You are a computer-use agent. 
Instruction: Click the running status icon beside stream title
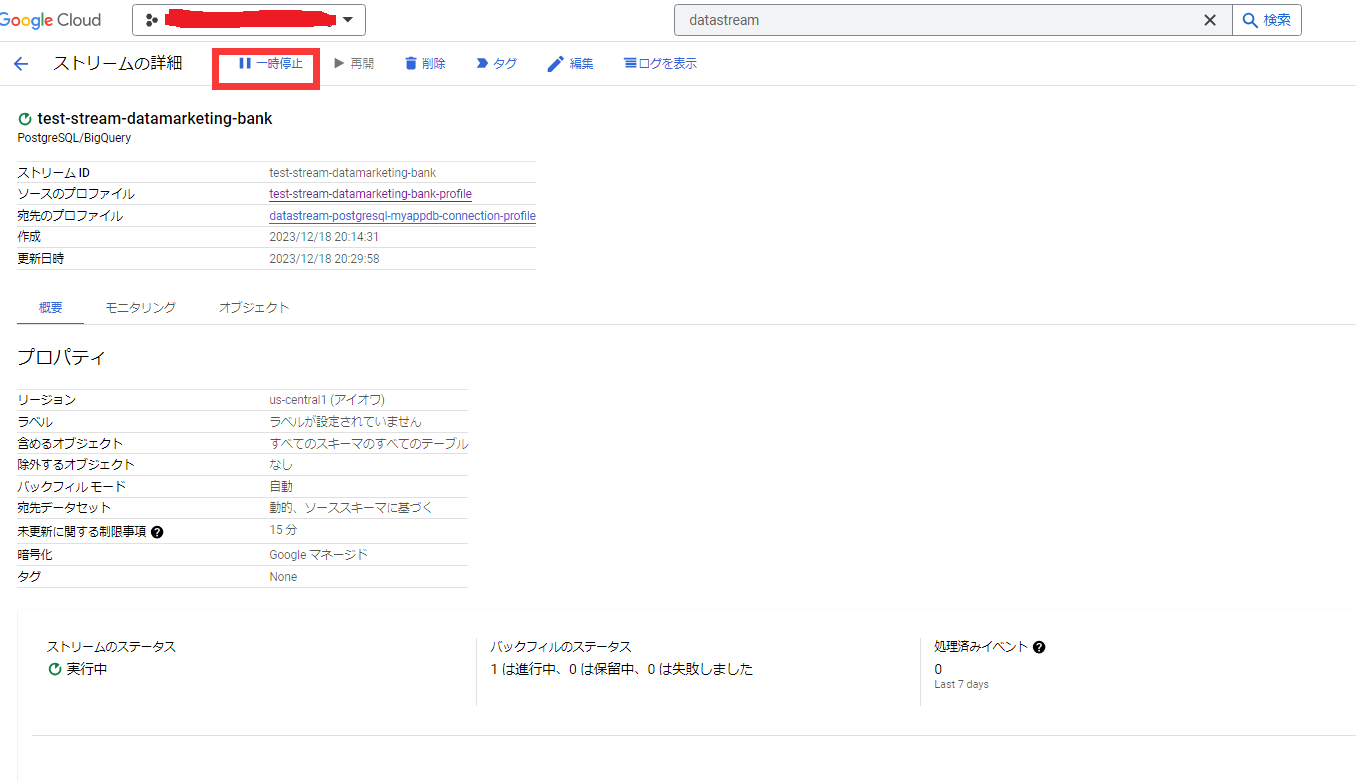pos(25,119)
